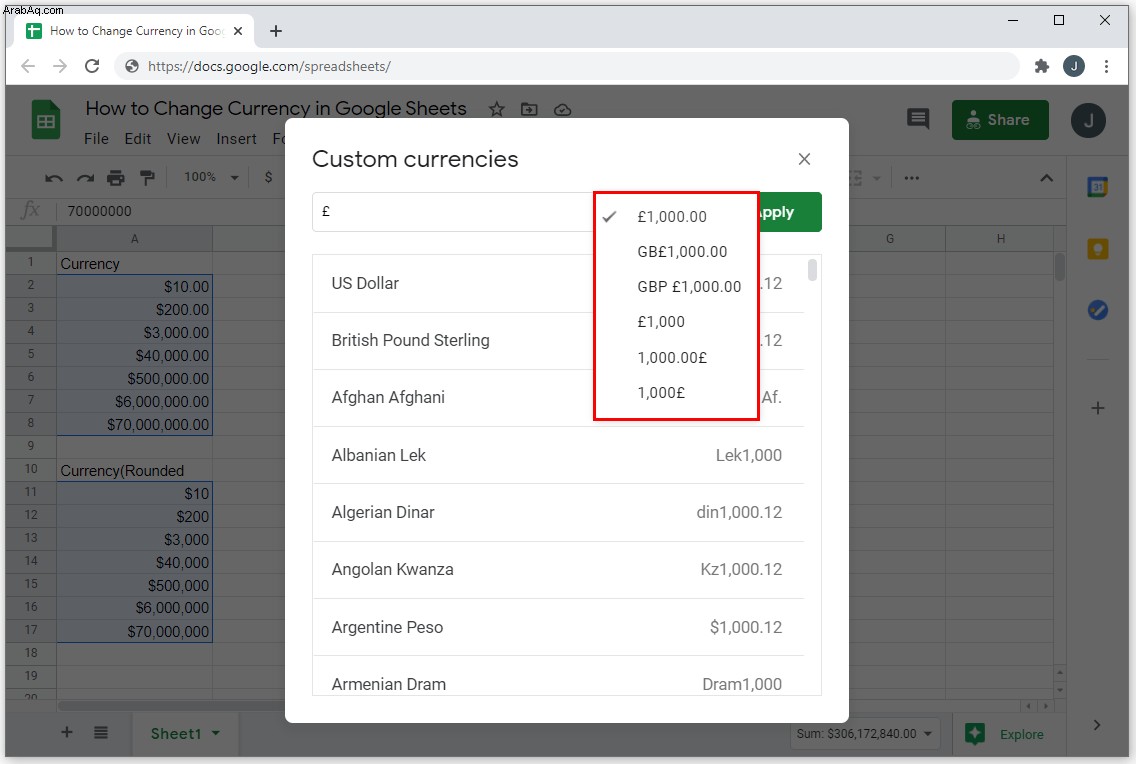
Task: Show the side panel chevron
Action: [1097, 725]
